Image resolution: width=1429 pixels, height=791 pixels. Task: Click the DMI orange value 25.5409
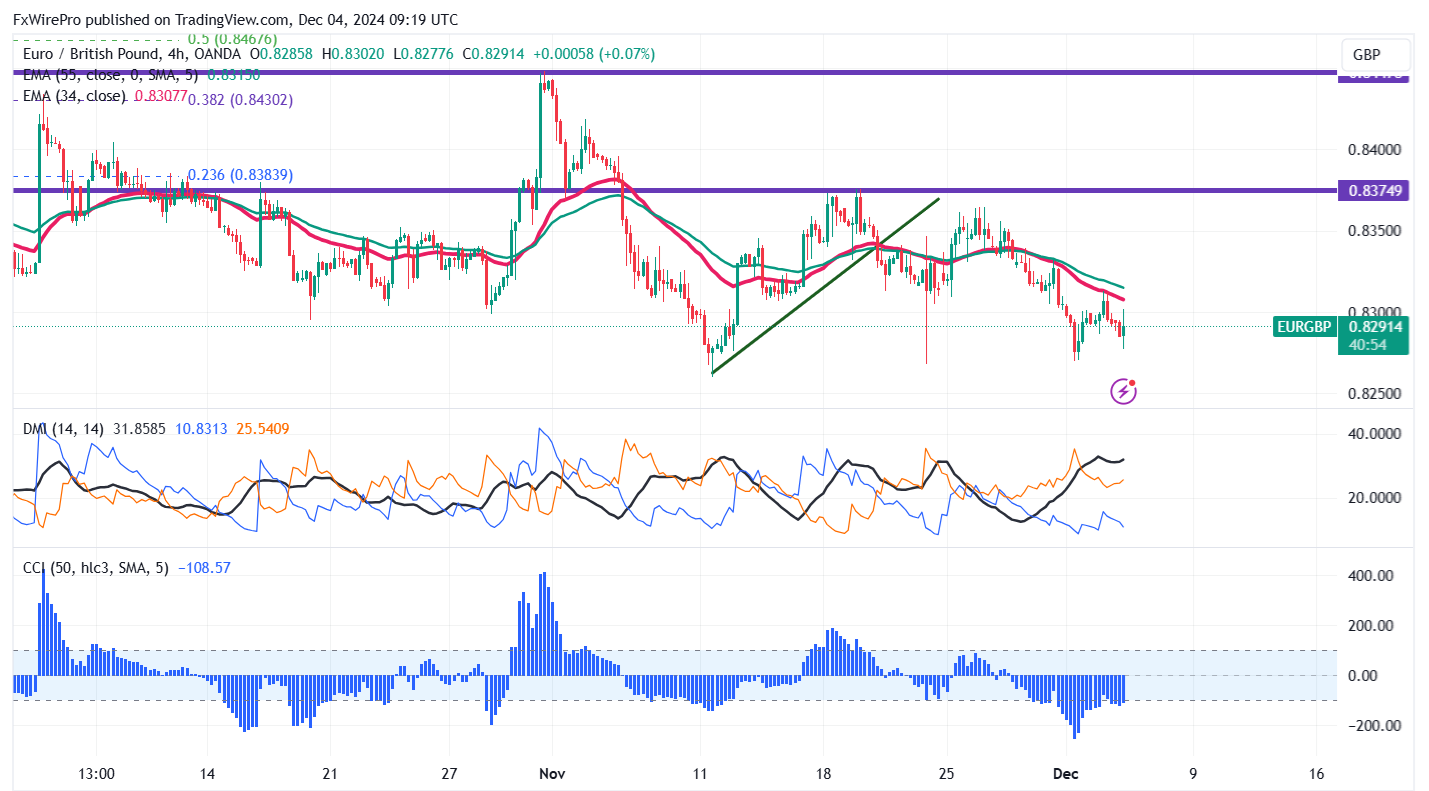[263, 429]
